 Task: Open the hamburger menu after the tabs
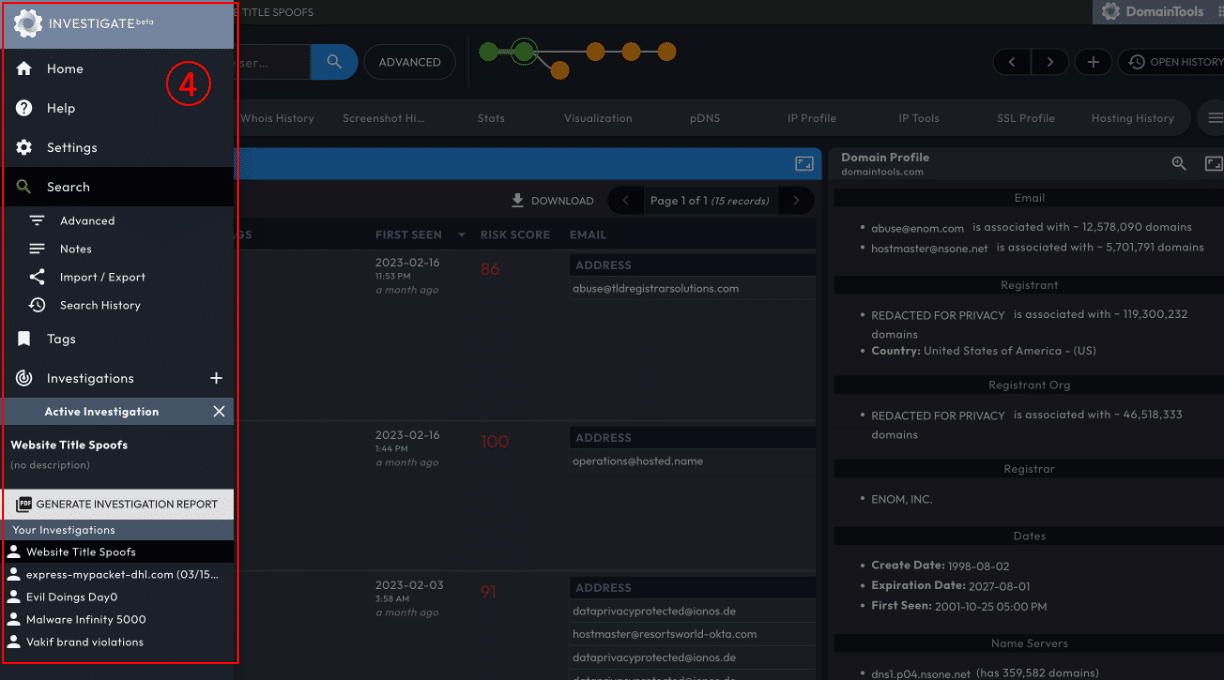[x=1214, y=118]
